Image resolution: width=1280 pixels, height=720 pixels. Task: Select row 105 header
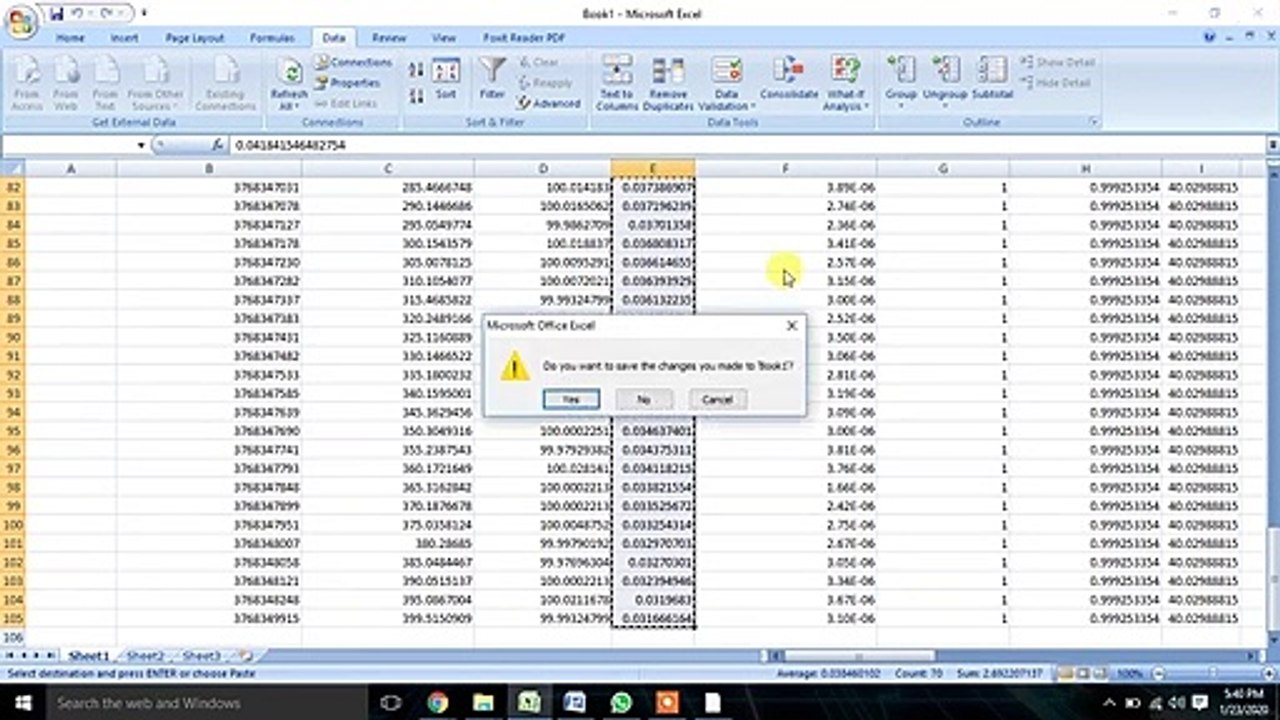coord(15,618)
